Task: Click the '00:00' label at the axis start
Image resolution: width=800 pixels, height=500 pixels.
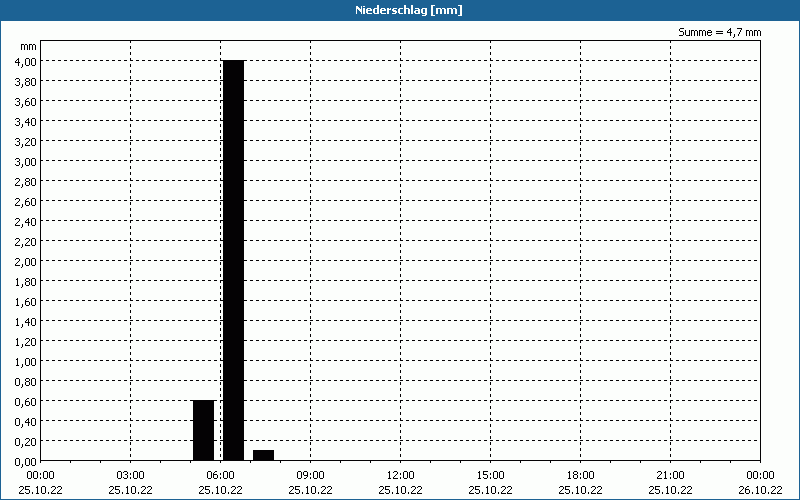Action: coord(40,476)
